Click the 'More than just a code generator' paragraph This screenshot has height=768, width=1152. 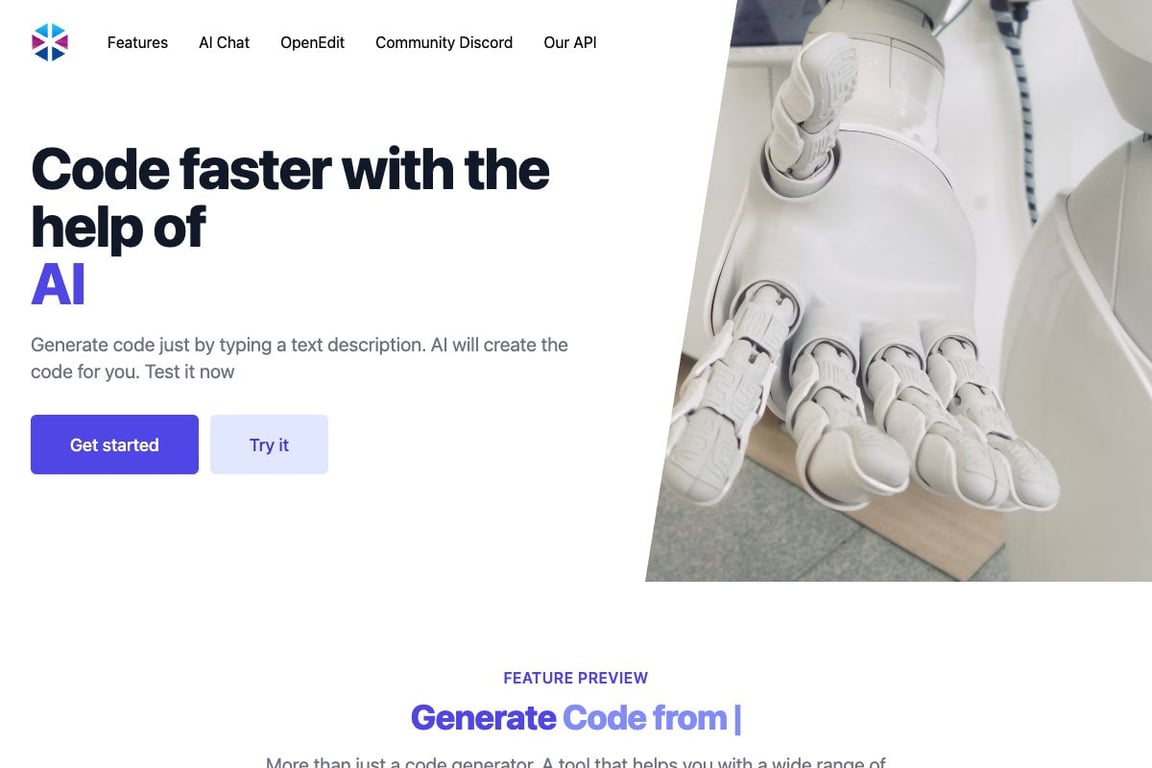pos(576,762)
